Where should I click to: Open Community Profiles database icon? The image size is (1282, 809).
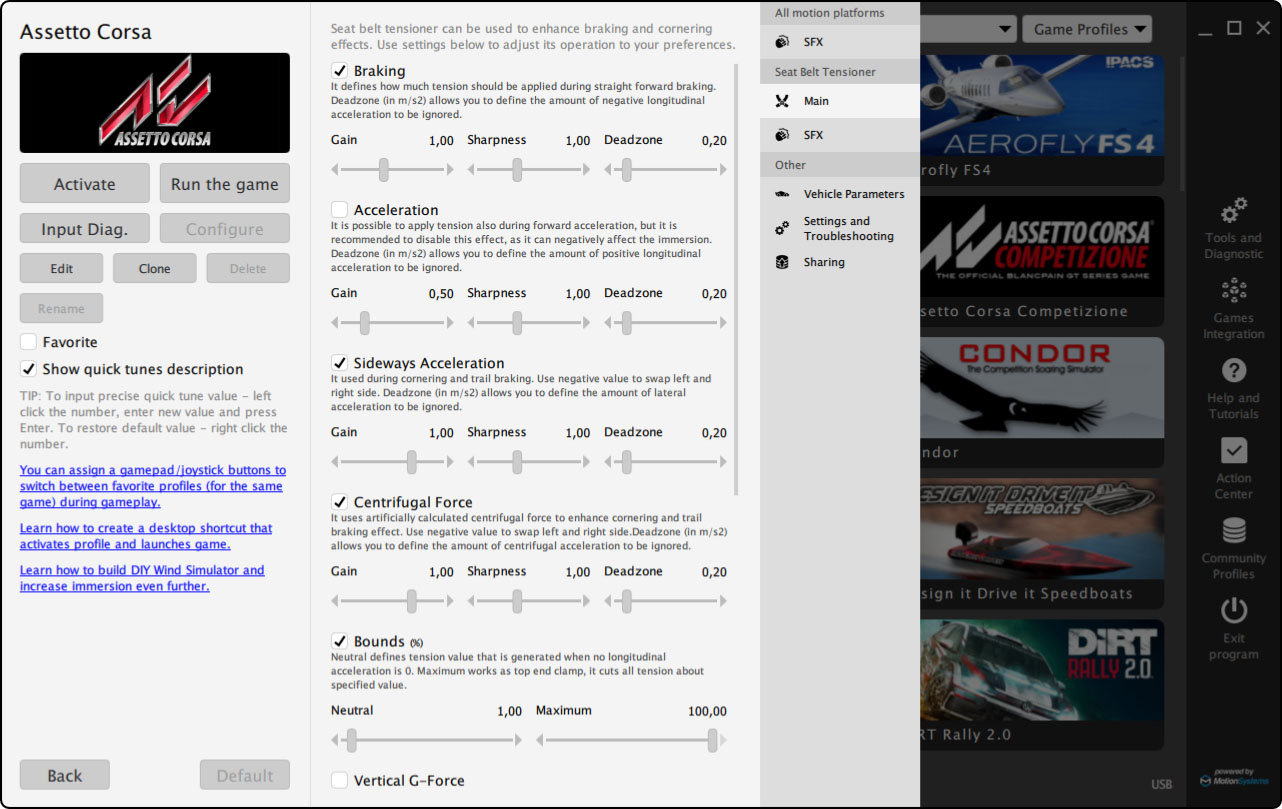pyautogui.click(x=1233, y=530)
